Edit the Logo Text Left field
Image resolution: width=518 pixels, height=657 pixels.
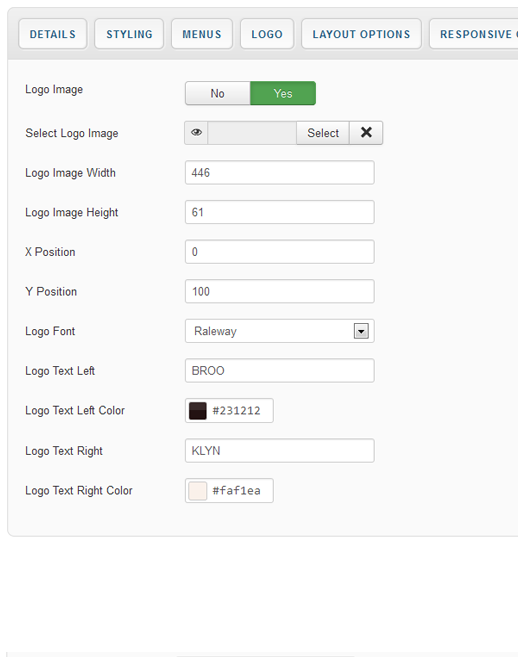(280, 371)
